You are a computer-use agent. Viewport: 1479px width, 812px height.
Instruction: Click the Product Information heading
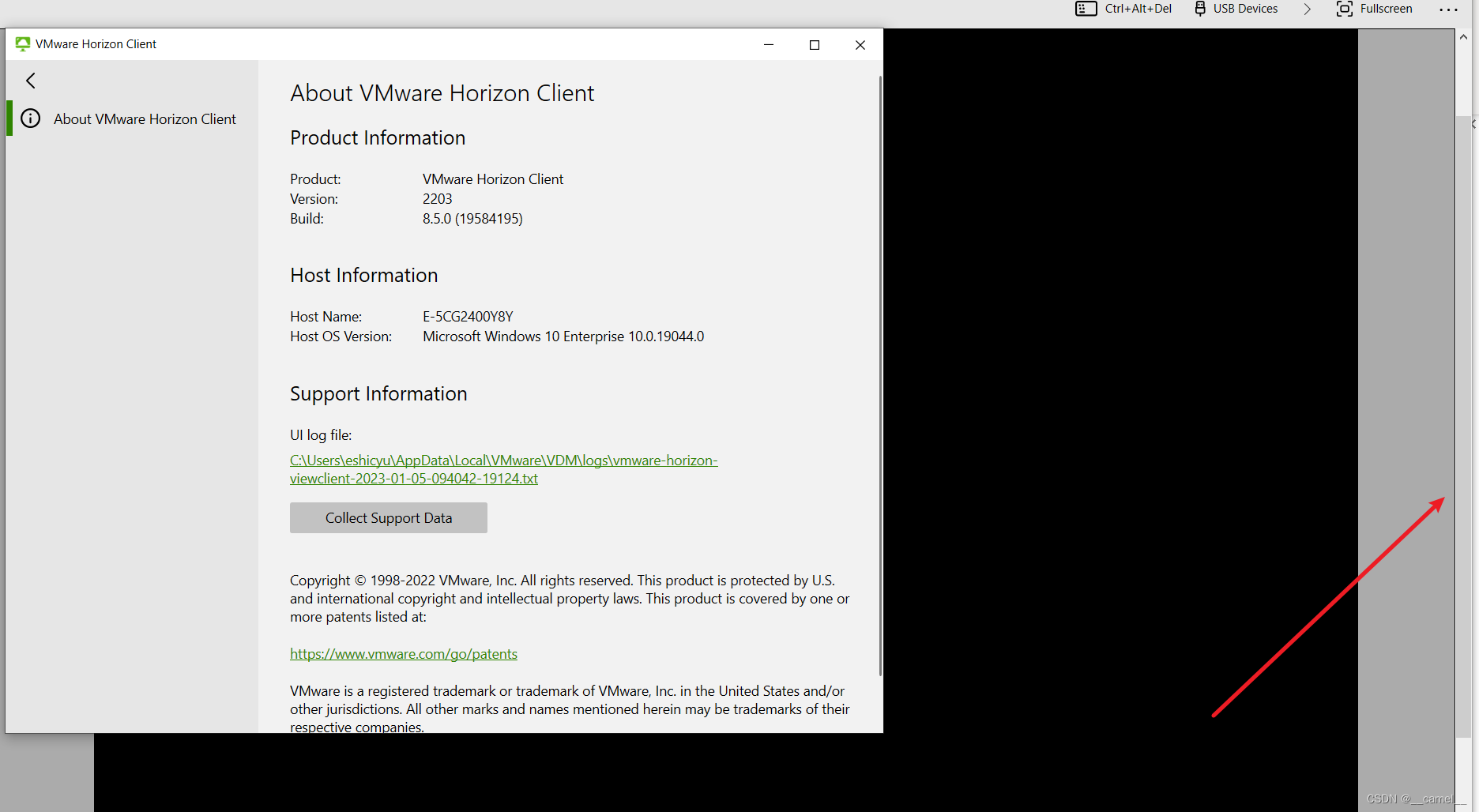[378, 137]
